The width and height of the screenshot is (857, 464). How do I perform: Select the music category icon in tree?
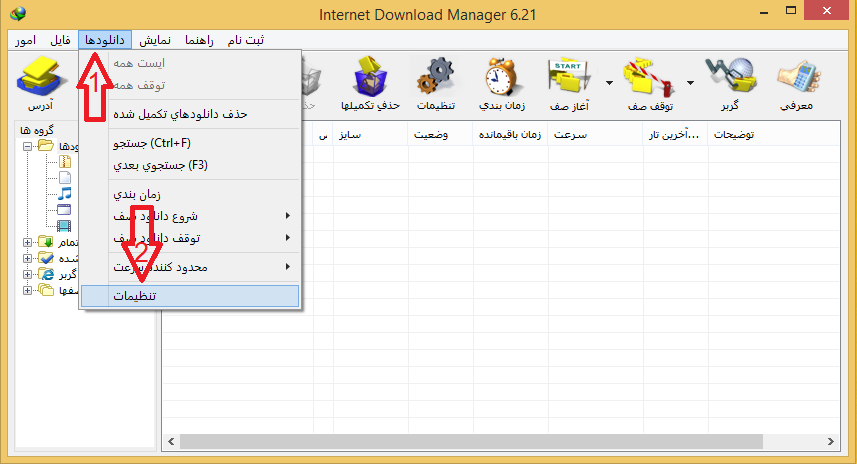click(x=64, y=193)
